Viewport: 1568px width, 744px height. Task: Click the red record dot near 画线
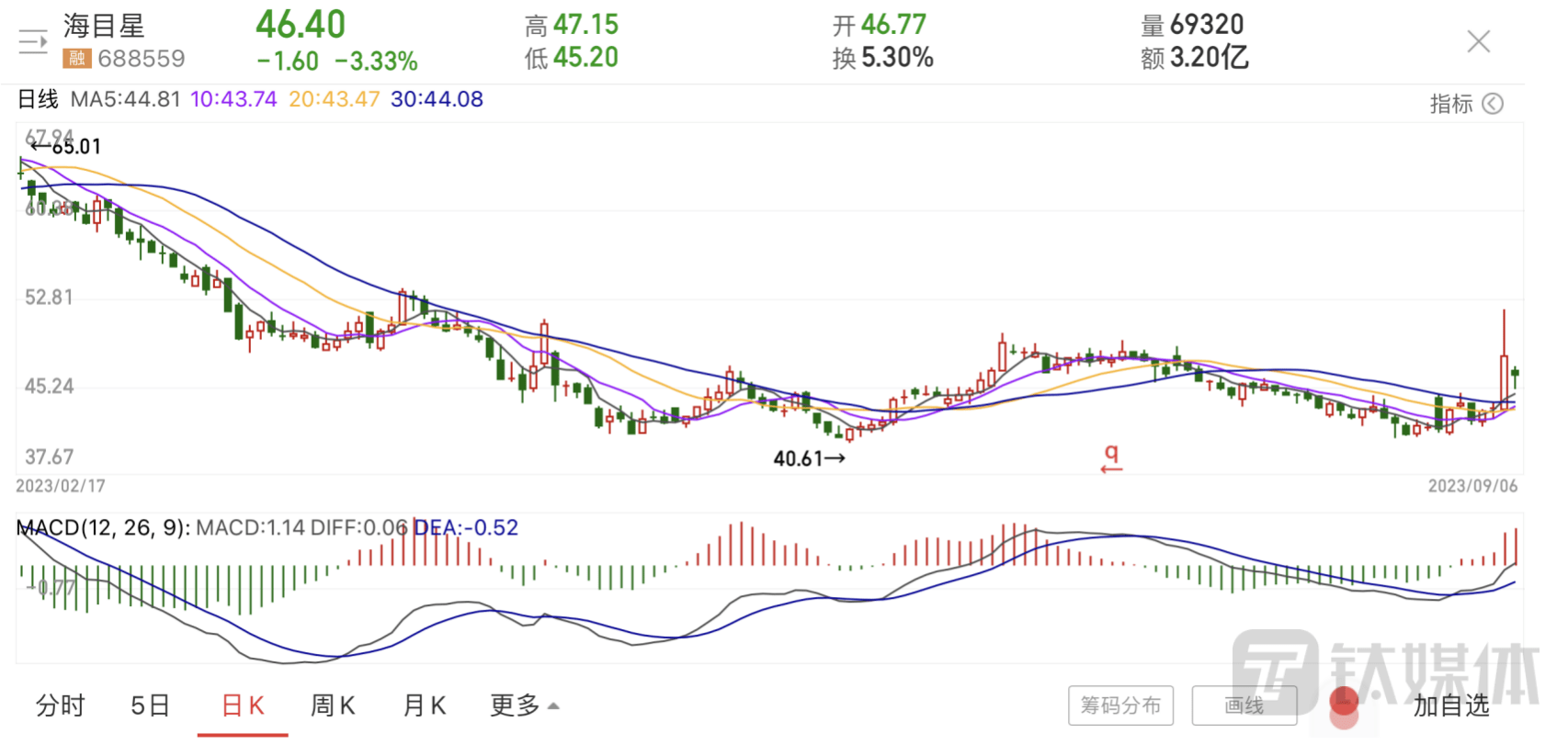pos(1344,704)
